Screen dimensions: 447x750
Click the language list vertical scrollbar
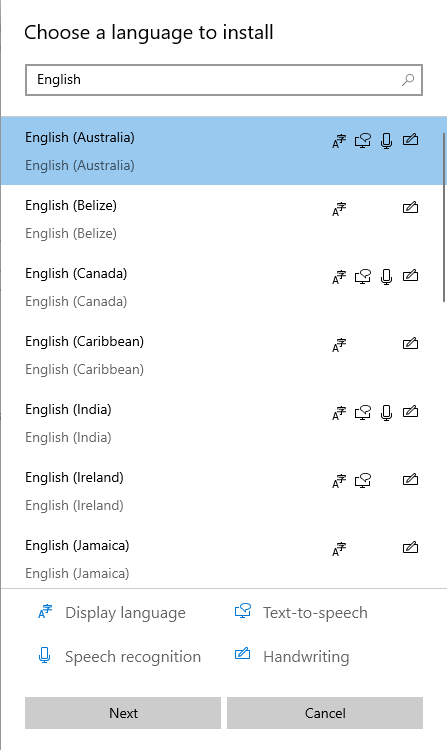(445, 218)
